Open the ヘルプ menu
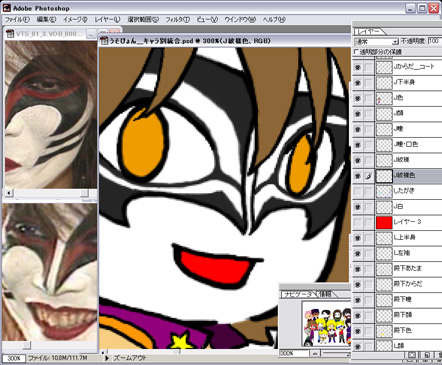Image resolution: width=442 pixels, height=365 pixels. (x=274, y=20)
